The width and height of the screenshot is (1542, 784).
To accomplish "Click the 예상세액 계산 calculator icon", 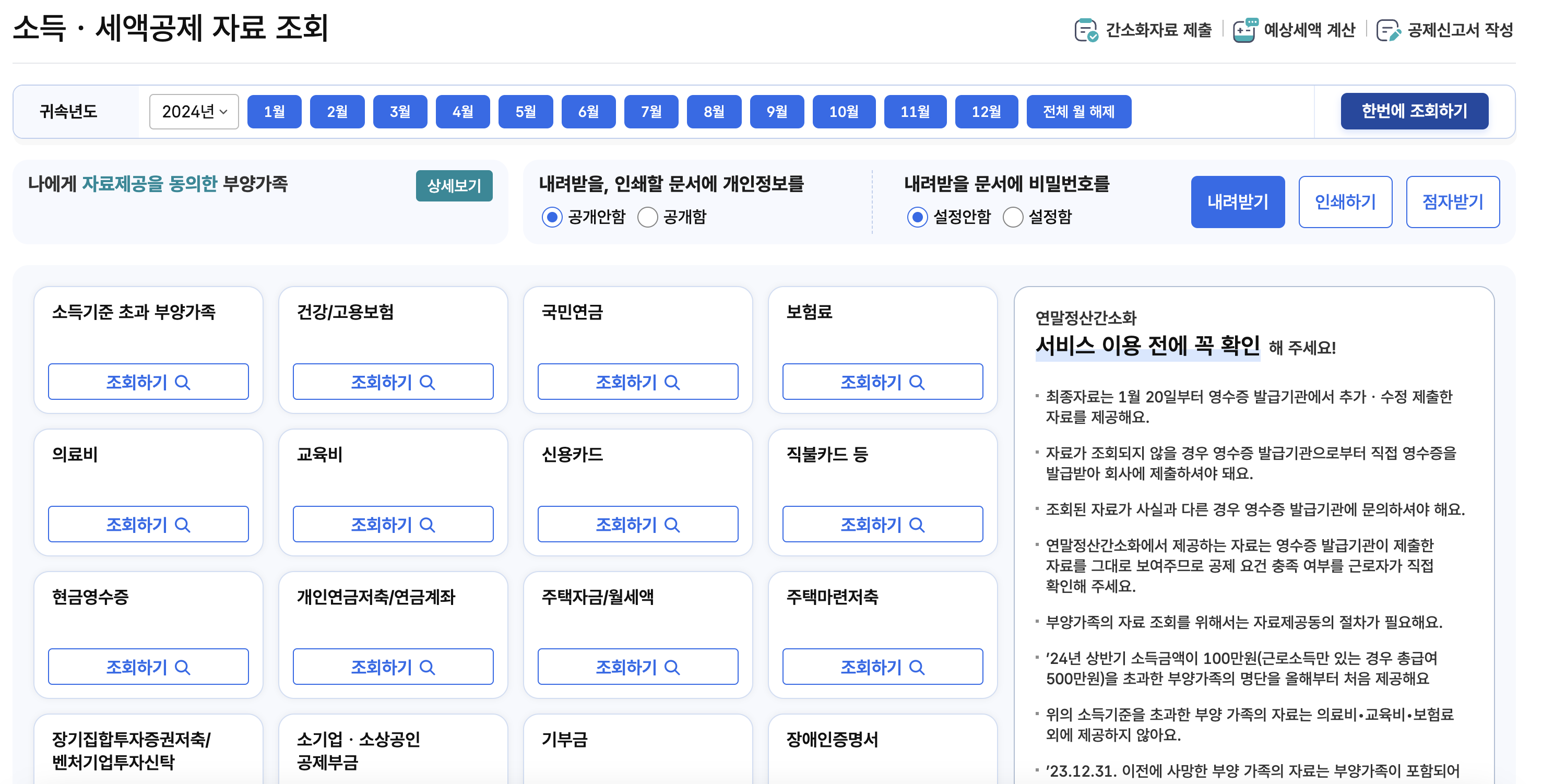I will 1245,30.
